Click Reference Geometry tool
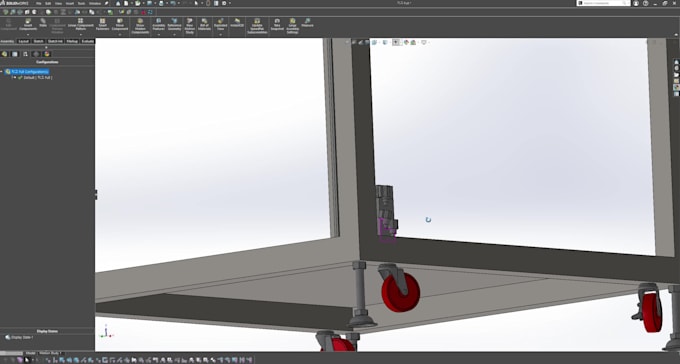Image resolution: width=680 pixels, height=364 pixels. point(174,24)
